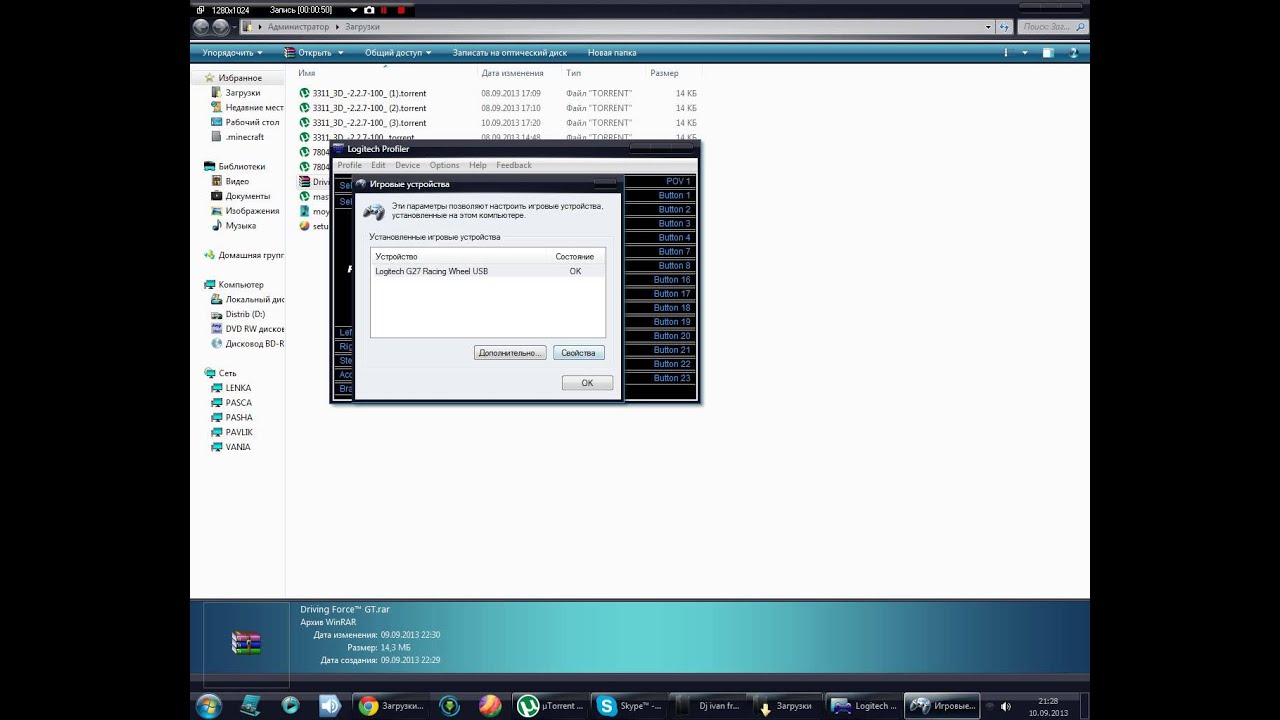Open Избранное in Explorer sidebar
The width and height of the screenshot is (1280, 720).
tap(240, 78)
